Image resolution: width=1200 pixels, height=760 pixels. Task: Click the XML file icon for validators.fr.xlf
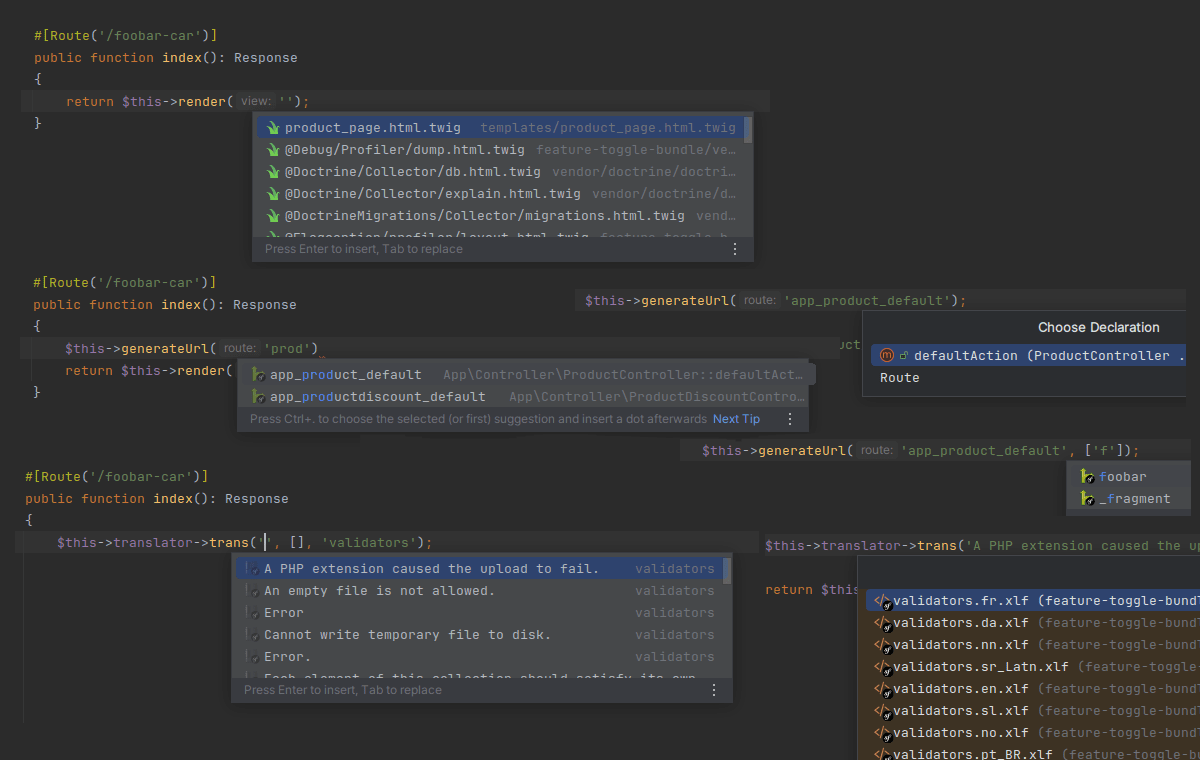882,602
